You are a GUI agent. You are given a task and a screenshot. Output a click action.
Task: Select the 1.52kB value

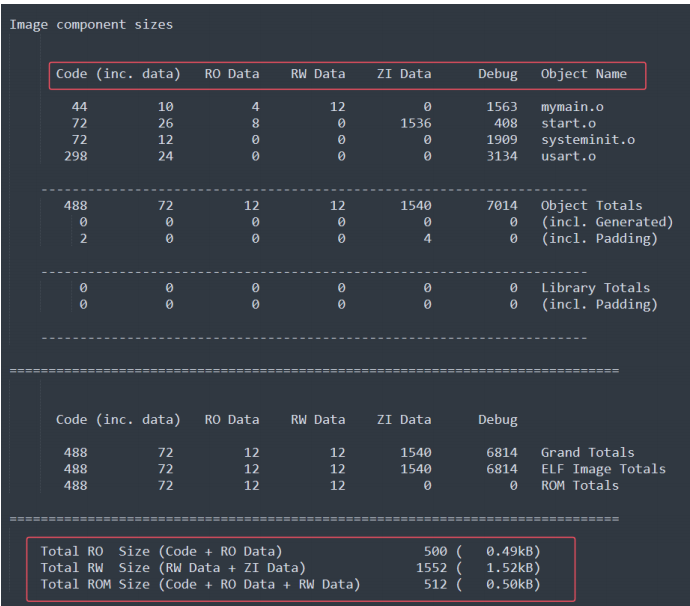[x=509, y=568]
